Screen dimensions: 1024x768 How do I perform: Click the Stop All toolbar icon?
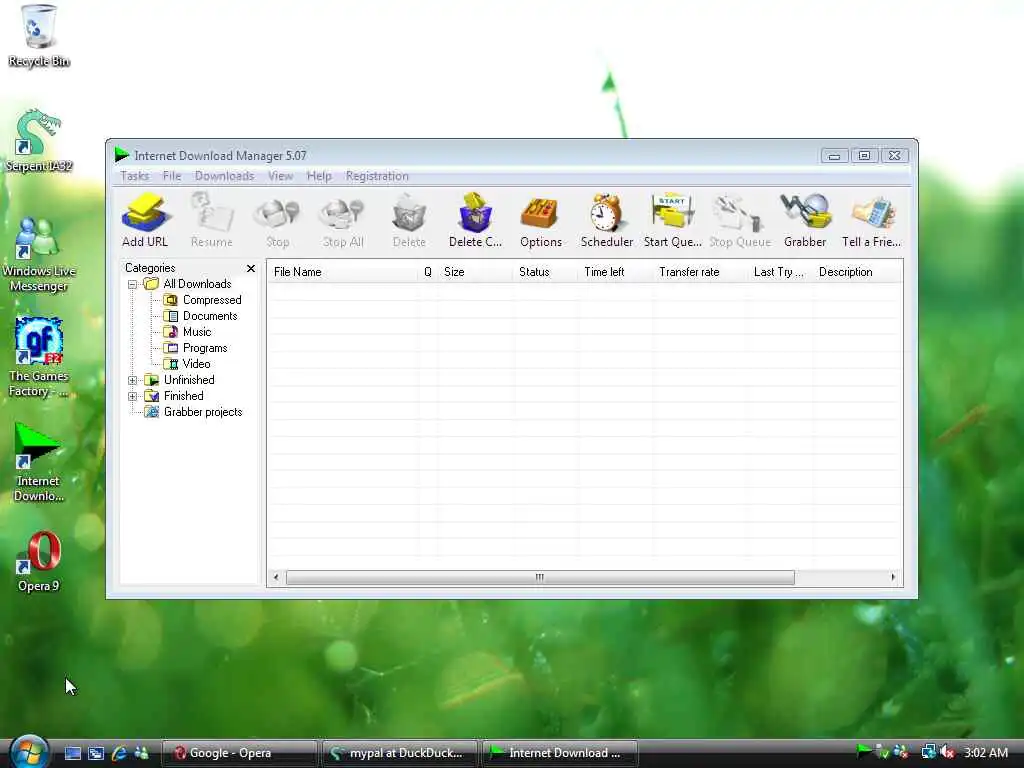coord(343,219)
